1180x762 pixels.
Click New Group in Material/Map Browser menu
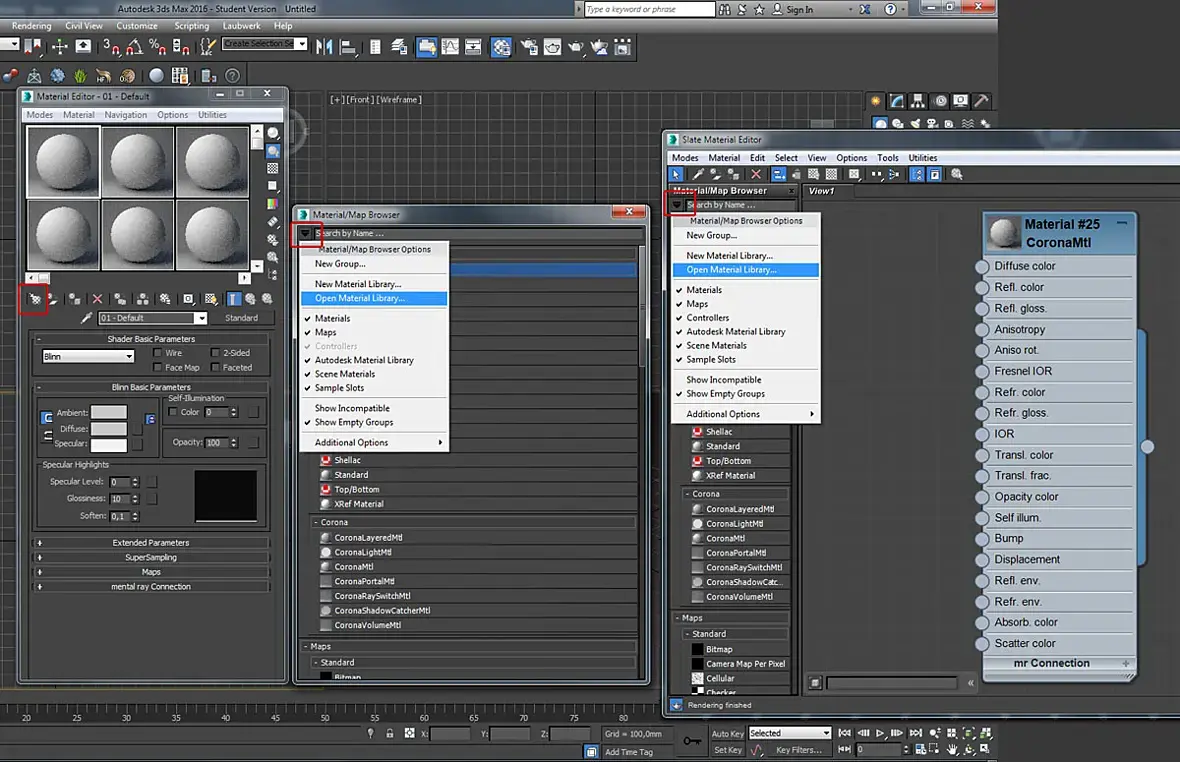click(x=340, y=264)
